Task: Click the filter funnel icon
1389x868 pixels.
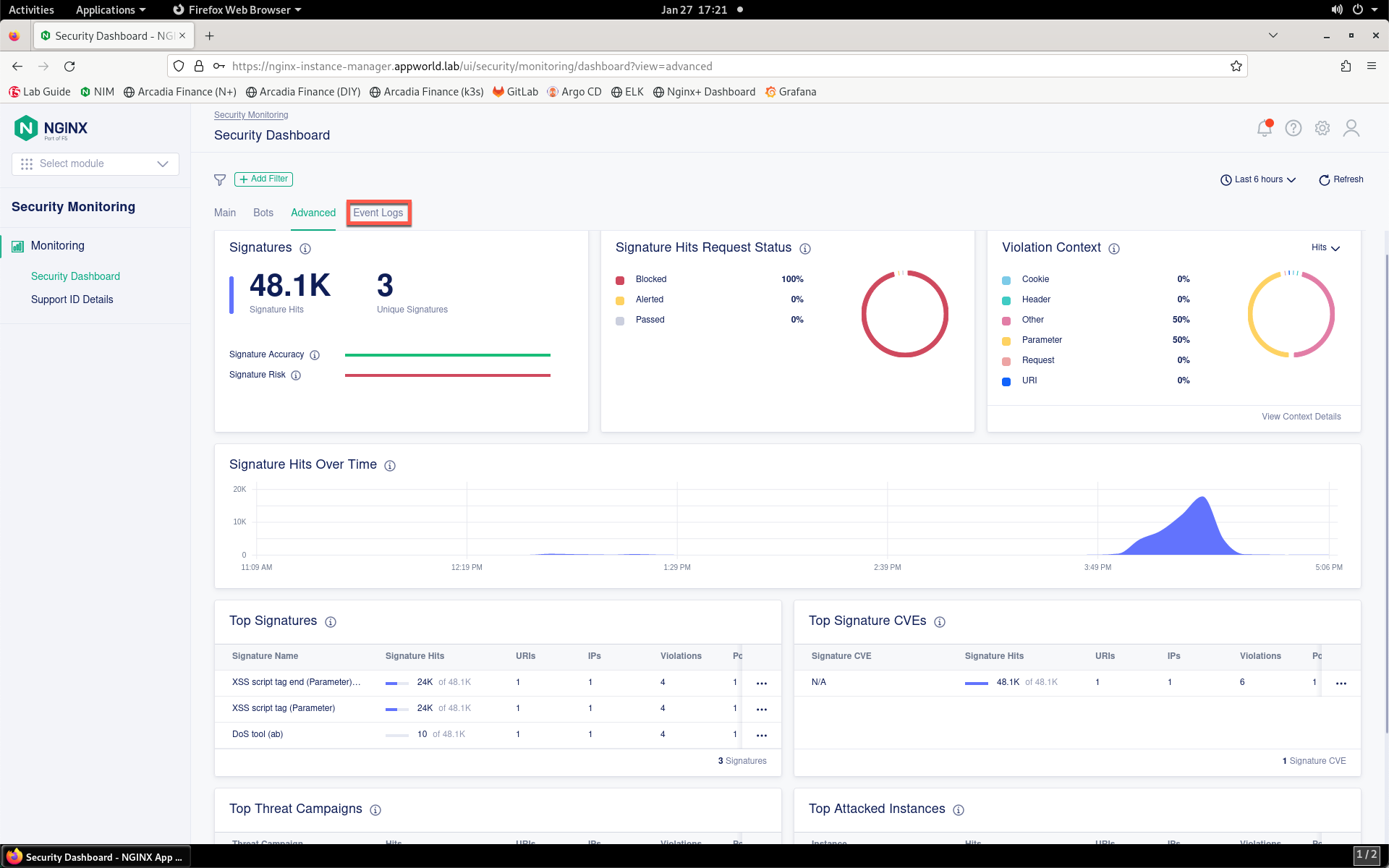Action: [220, 179]
